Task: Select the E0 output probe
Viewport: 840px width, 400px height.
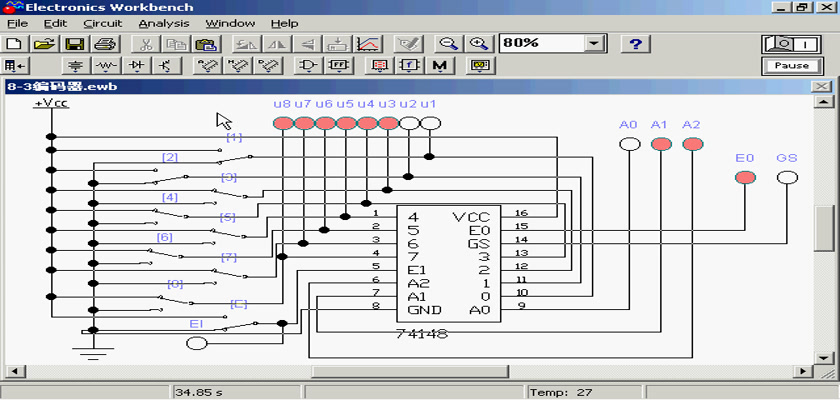Action: click(745, 178)
